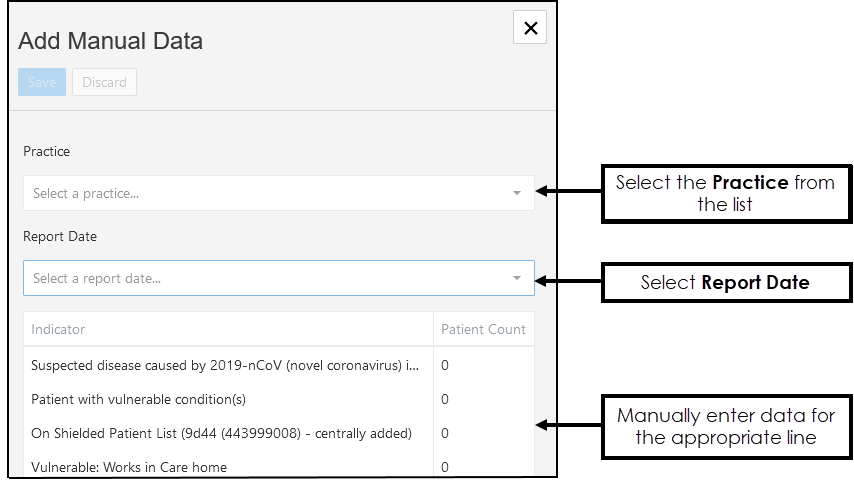Click the 'Manually enter data' callout box

pos(725,426)
